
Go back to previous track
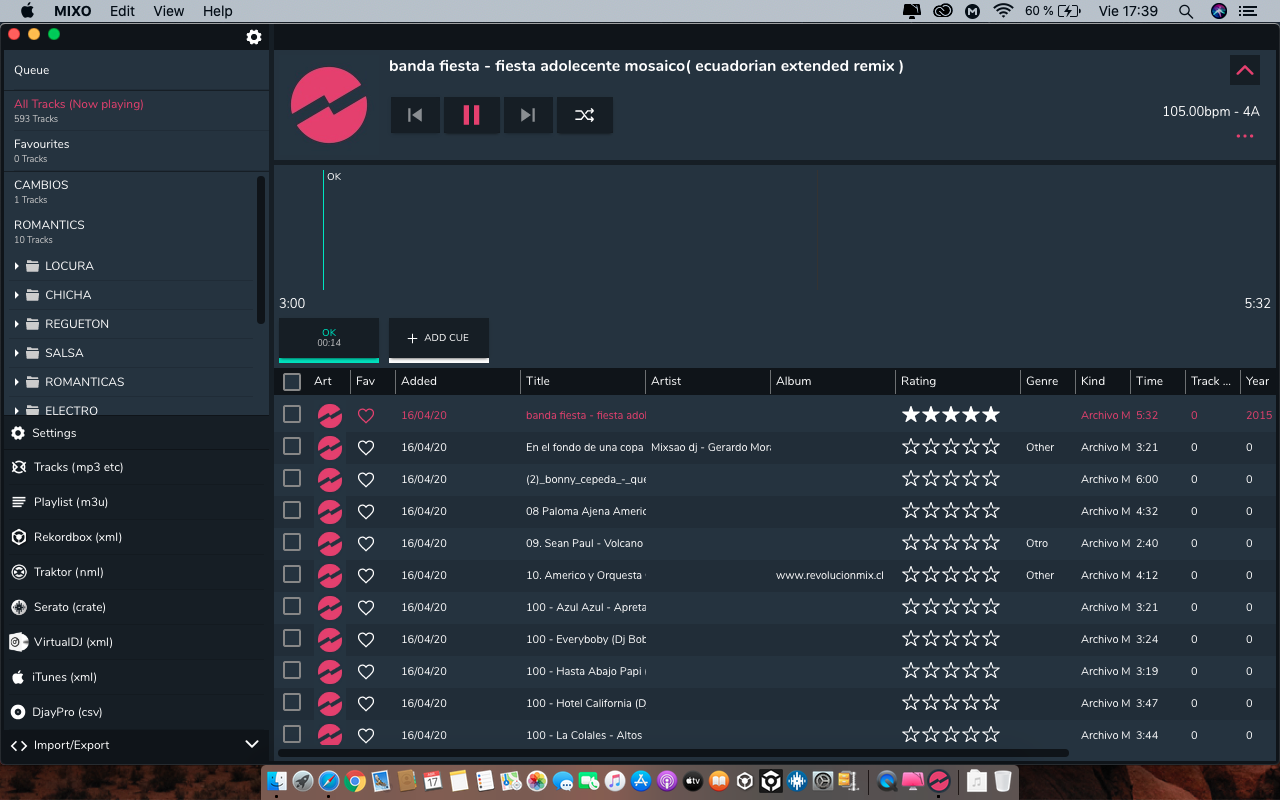click(x=415, y=115)
